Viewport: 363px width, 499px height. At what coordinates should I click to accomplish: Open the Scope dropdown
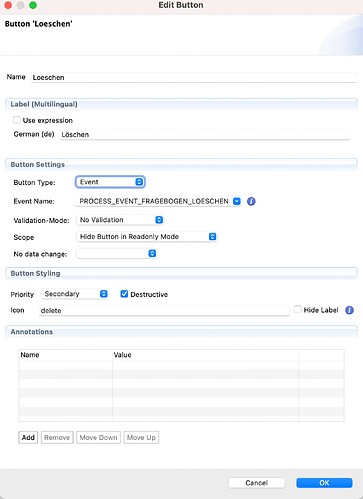tap(146, 237)
